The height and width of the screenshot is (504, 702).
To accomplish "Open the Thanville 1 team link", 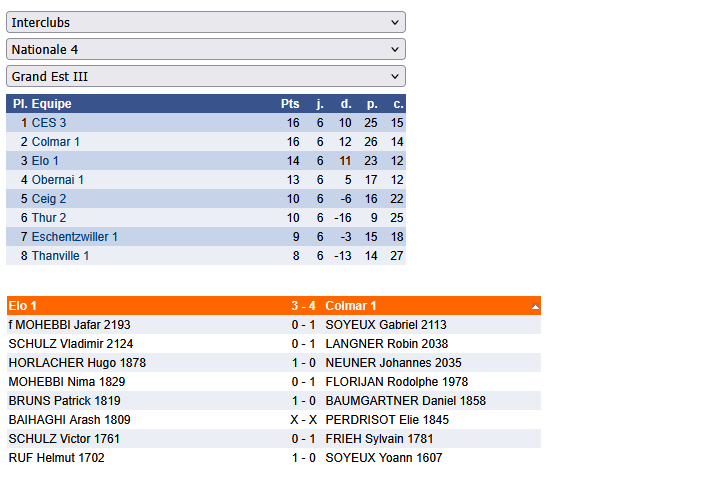I will point(60,256).
